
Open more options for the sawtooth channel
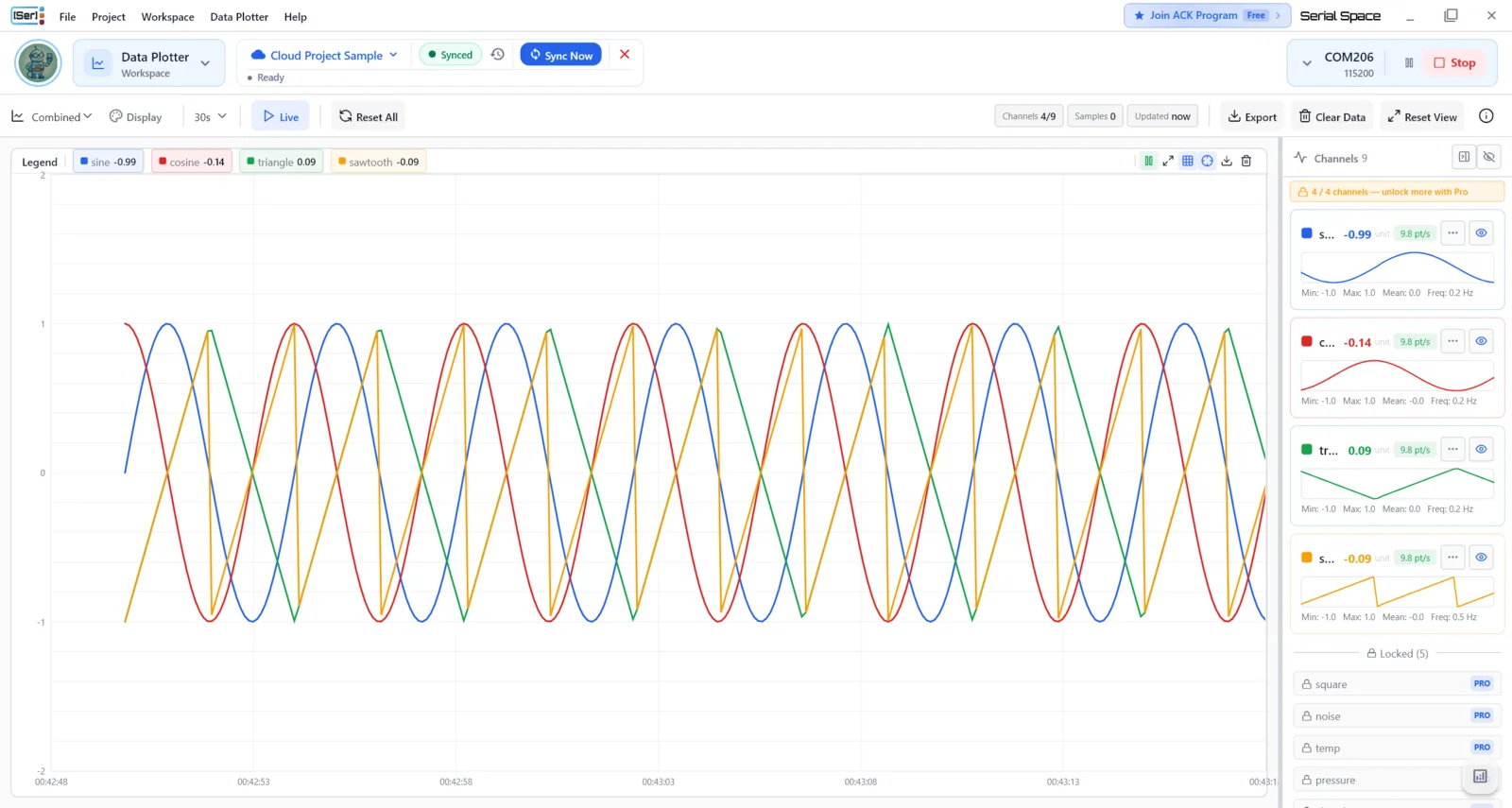pyautogui.click(x=1453, y=558)
